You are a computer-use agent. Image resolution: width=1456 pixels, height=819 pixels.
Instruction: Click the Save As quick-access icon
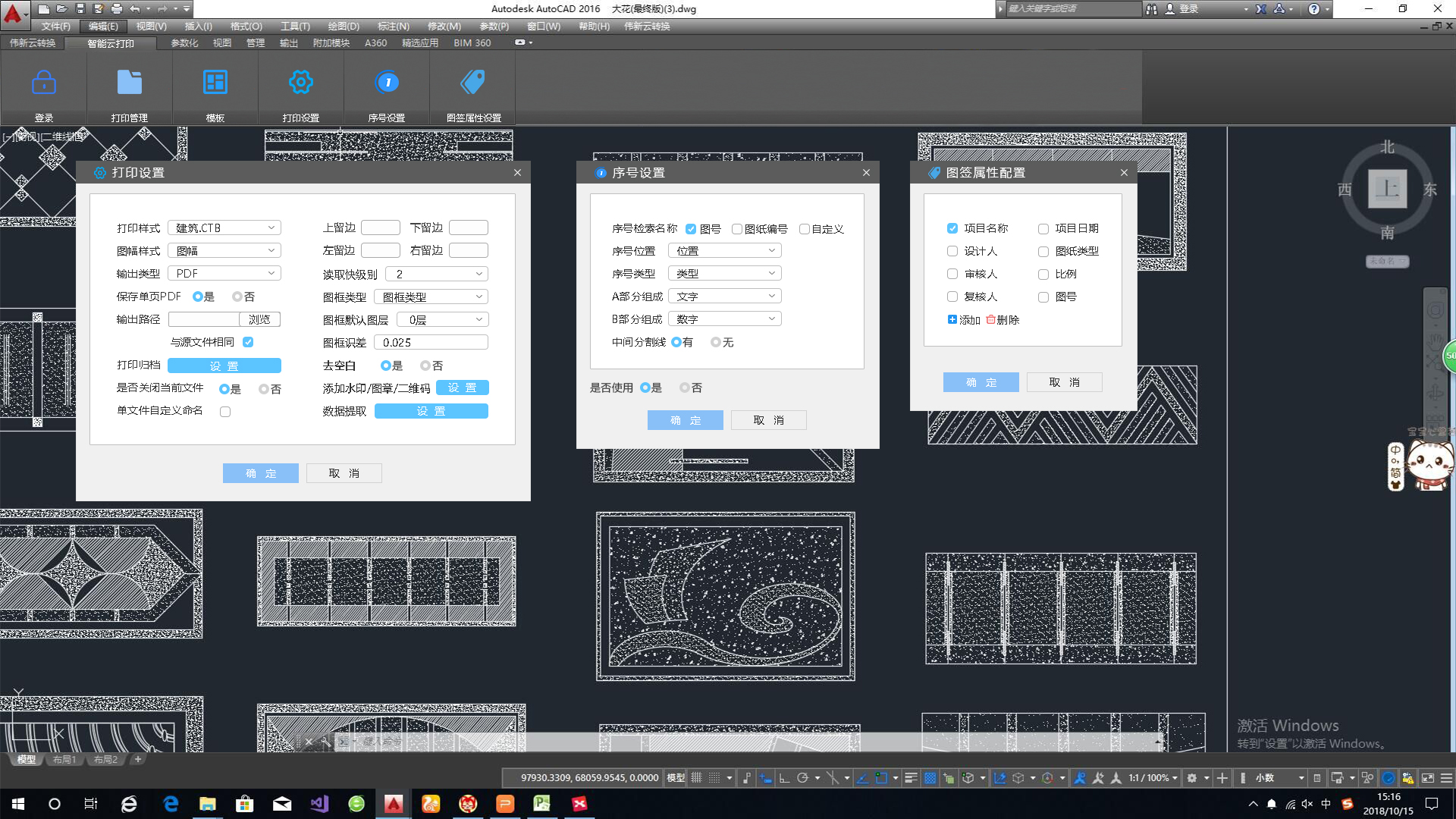pyautogui.click(x=99, y=9)
